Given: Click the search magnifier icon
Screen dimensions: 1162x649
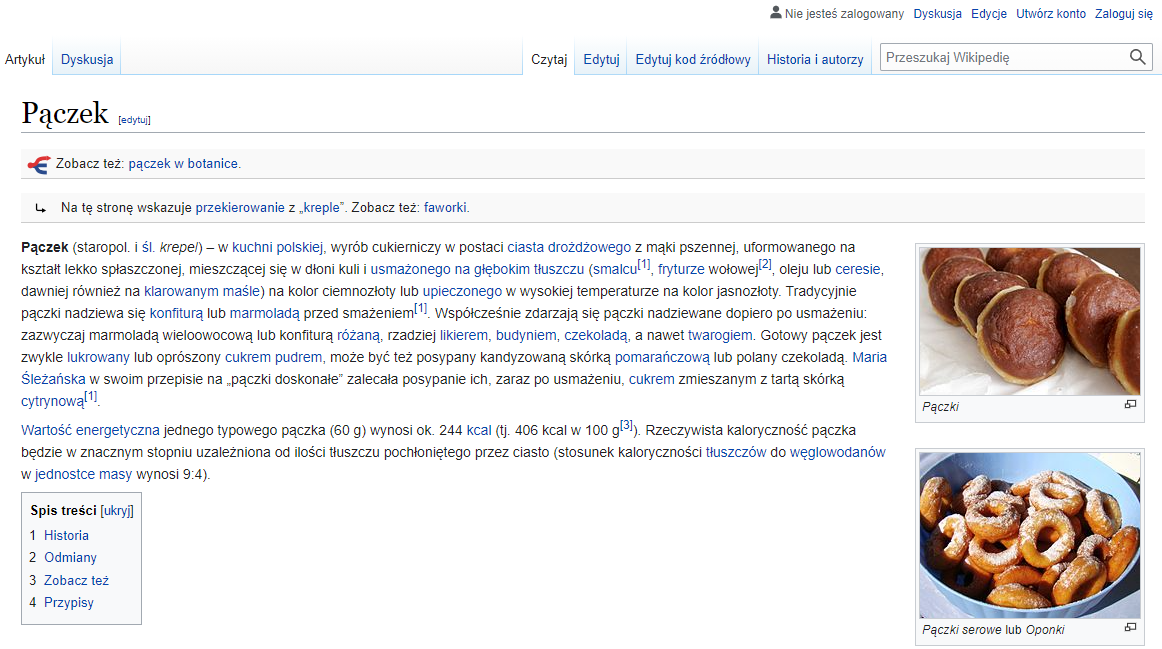Looking at the screenshot, I should pos(1138,57).
